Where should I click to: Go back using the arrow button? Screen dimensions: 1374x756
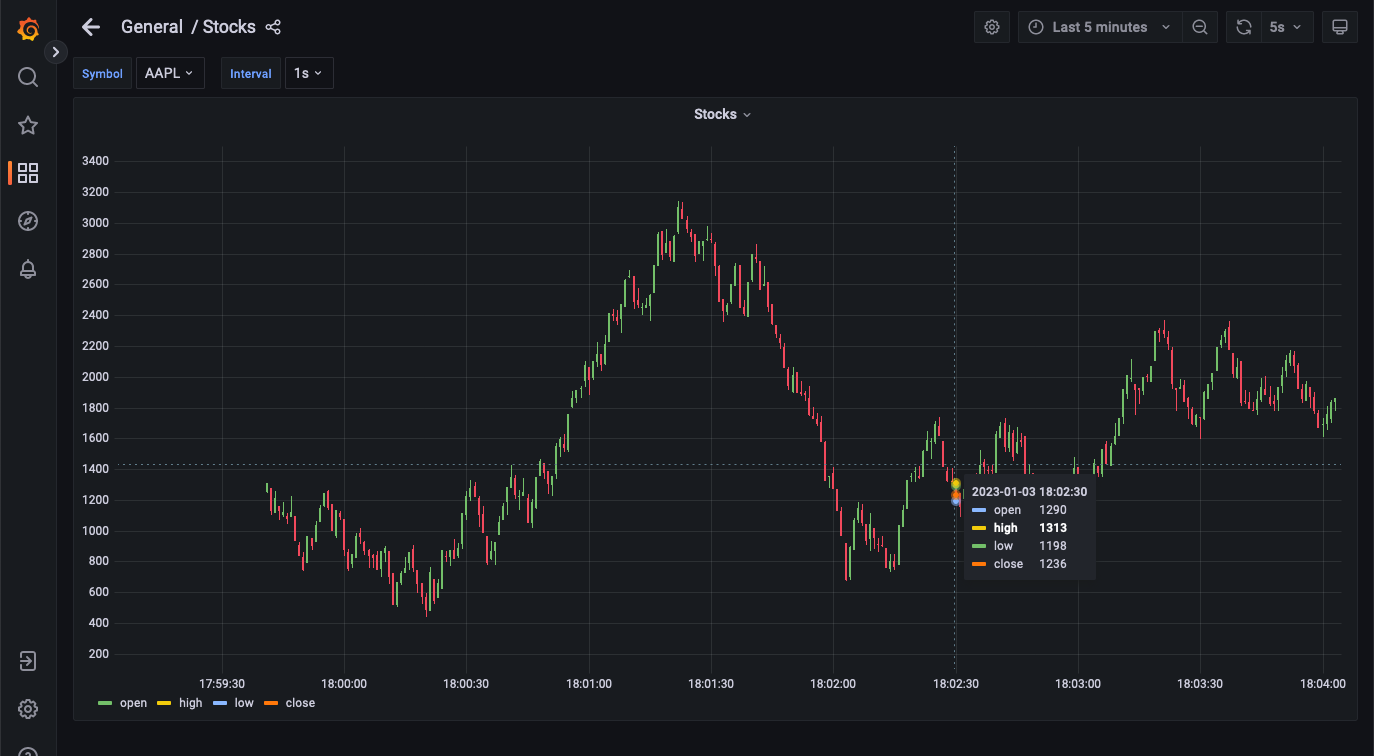tap(91, 27)
